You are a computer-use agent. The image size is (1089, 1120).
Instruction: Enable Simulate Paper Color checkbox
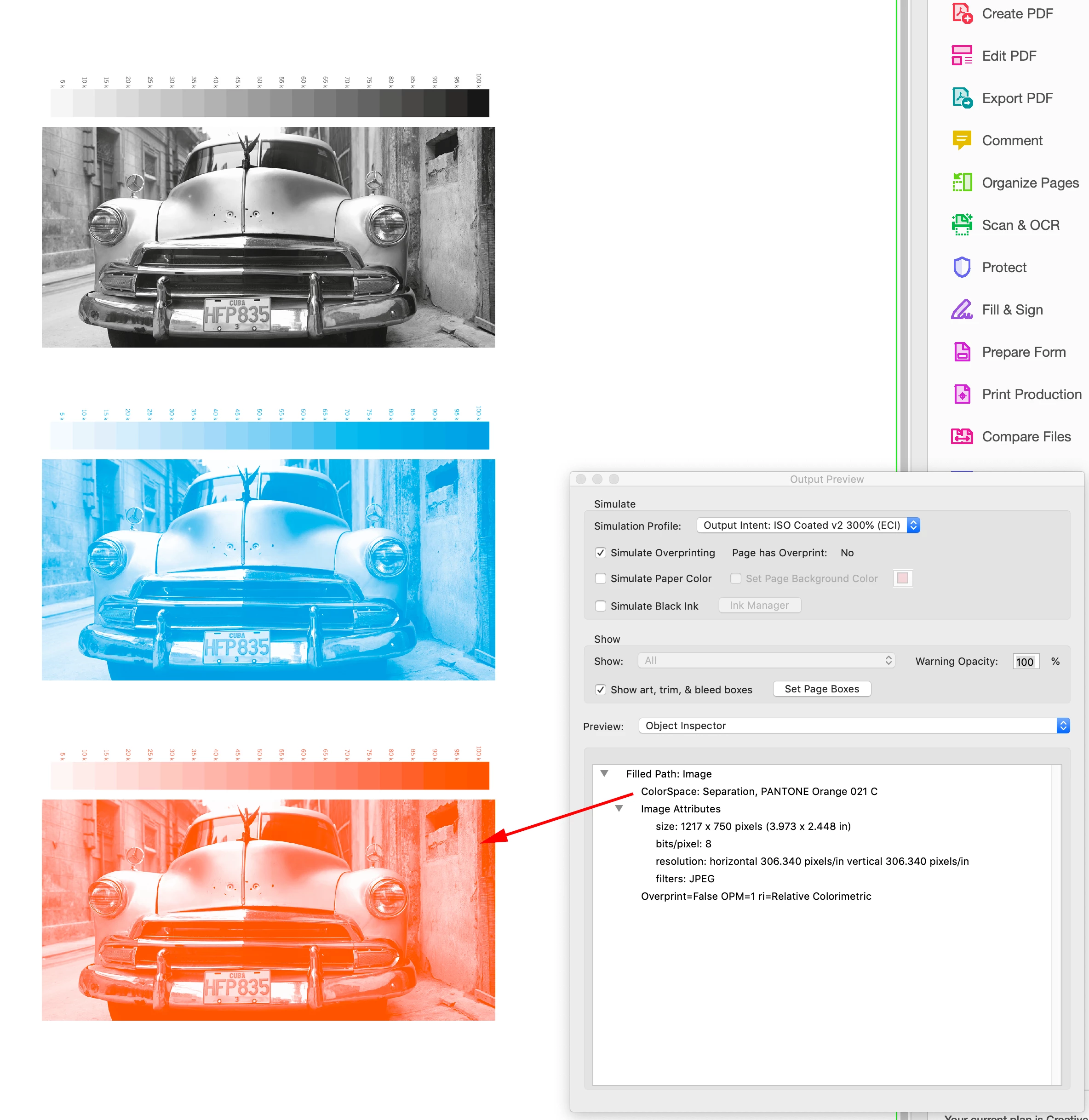click(x=601, y=578)
